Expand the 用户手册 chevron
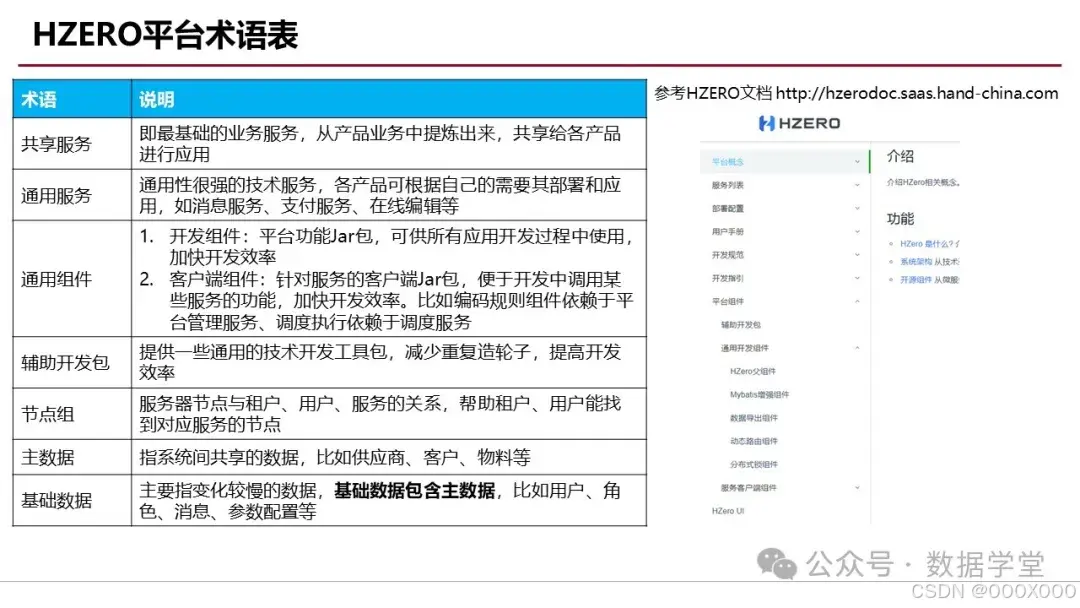Image resolution: width=1080 pixels, height=608 pixels. point(858,231)
